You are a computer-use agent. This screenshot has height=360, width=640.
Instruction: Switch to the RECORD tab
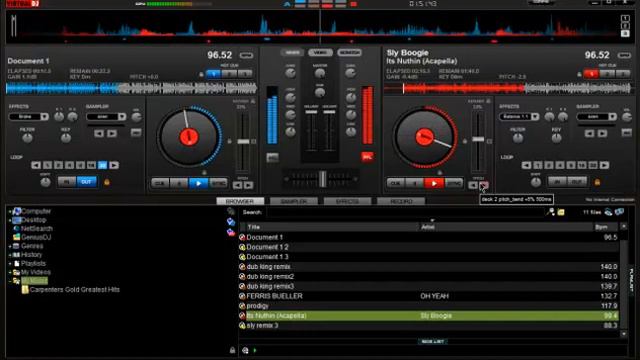coord(401,201)
